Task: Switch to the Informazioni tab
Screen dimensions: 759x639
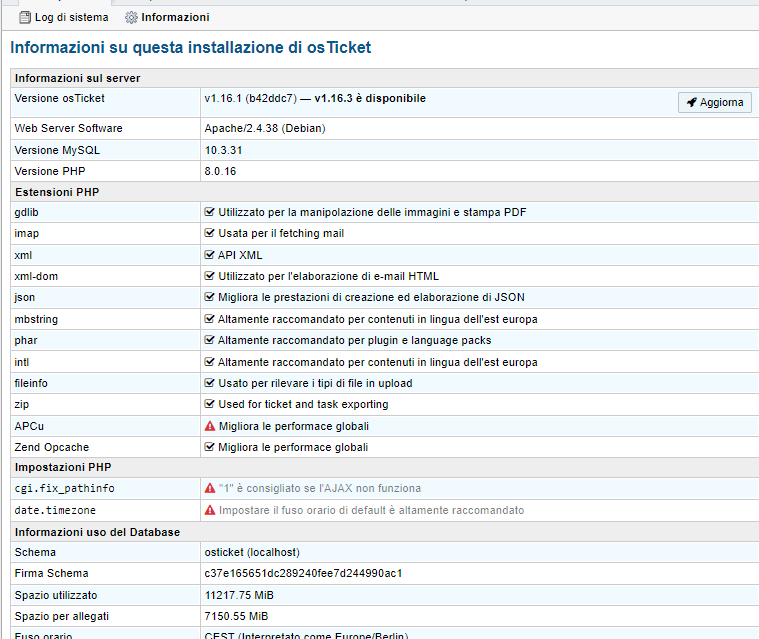Action: pyautogui.click(x=167, y=17)
